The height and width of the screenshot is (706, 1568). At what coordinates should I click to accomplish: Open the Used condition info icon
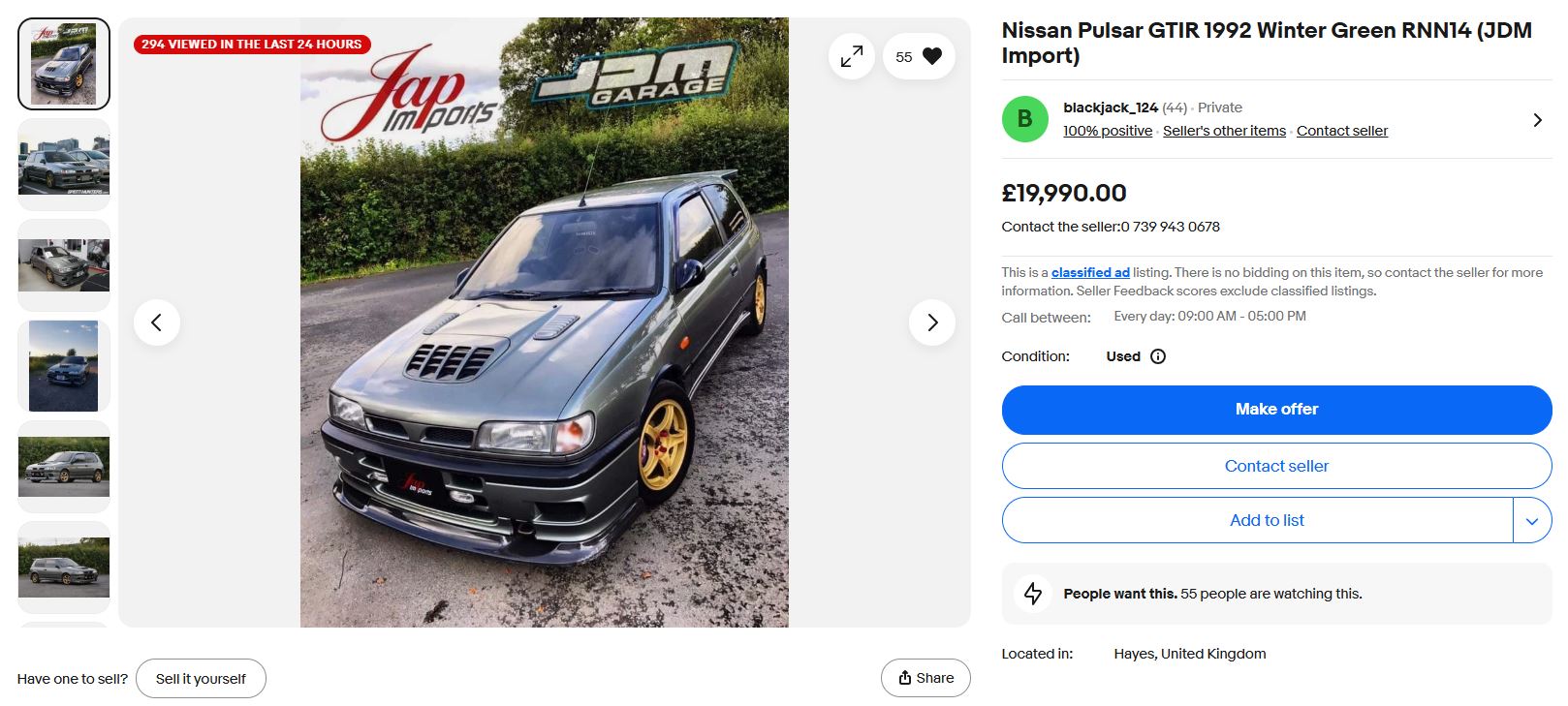coord(1158,356)
